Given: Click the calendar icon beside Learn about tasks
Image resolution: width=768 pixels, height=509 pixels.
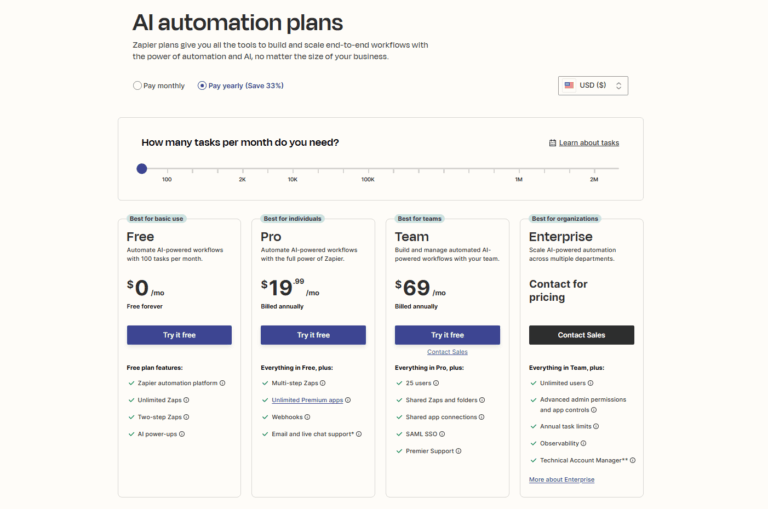Looking at the screenshot, I should (552, 143).
